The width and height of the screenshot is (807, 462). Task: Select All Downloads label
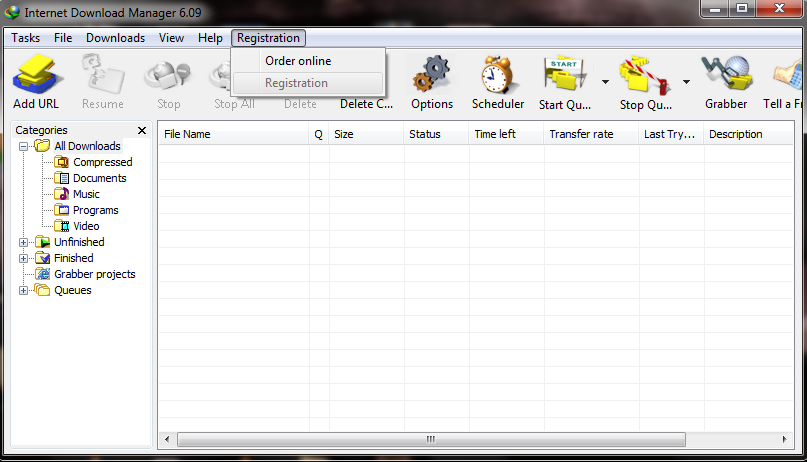pyautogui.click(x=87, y=146)
